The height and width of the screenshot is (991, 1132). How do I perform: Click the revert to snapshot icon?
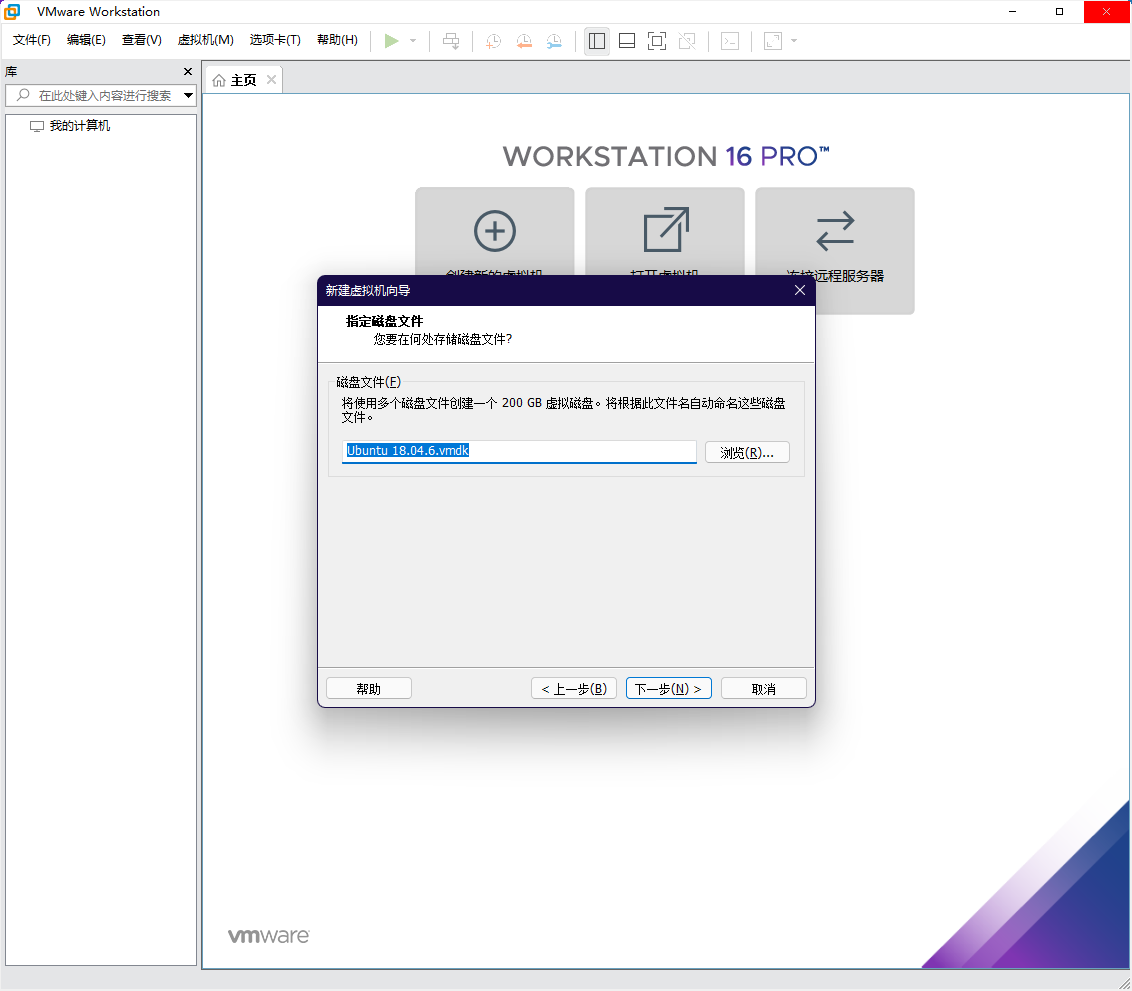(x=524, y=41)
